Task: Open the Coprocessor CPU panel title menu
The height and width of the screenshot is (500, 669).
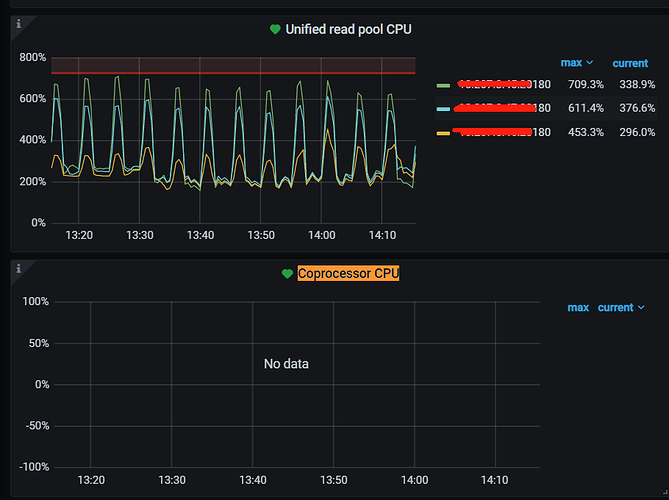Action: point(348,273)
